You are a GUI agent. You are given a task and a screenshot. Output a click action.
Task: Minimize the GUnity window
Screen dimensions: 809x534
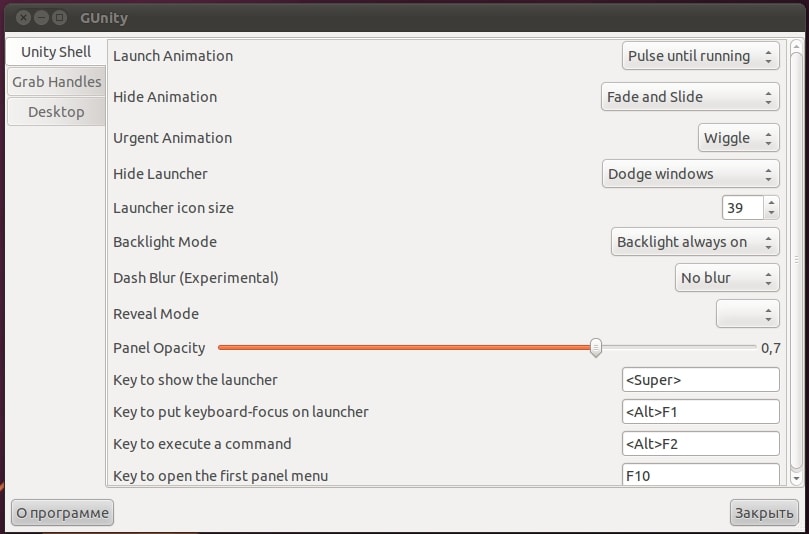coord(41,18)
